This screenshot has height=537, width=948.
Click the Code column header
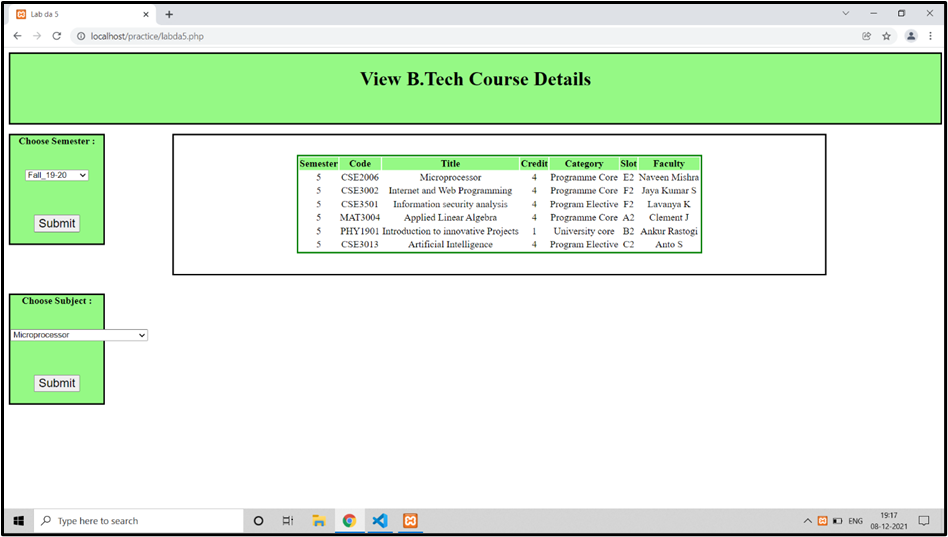360,163
